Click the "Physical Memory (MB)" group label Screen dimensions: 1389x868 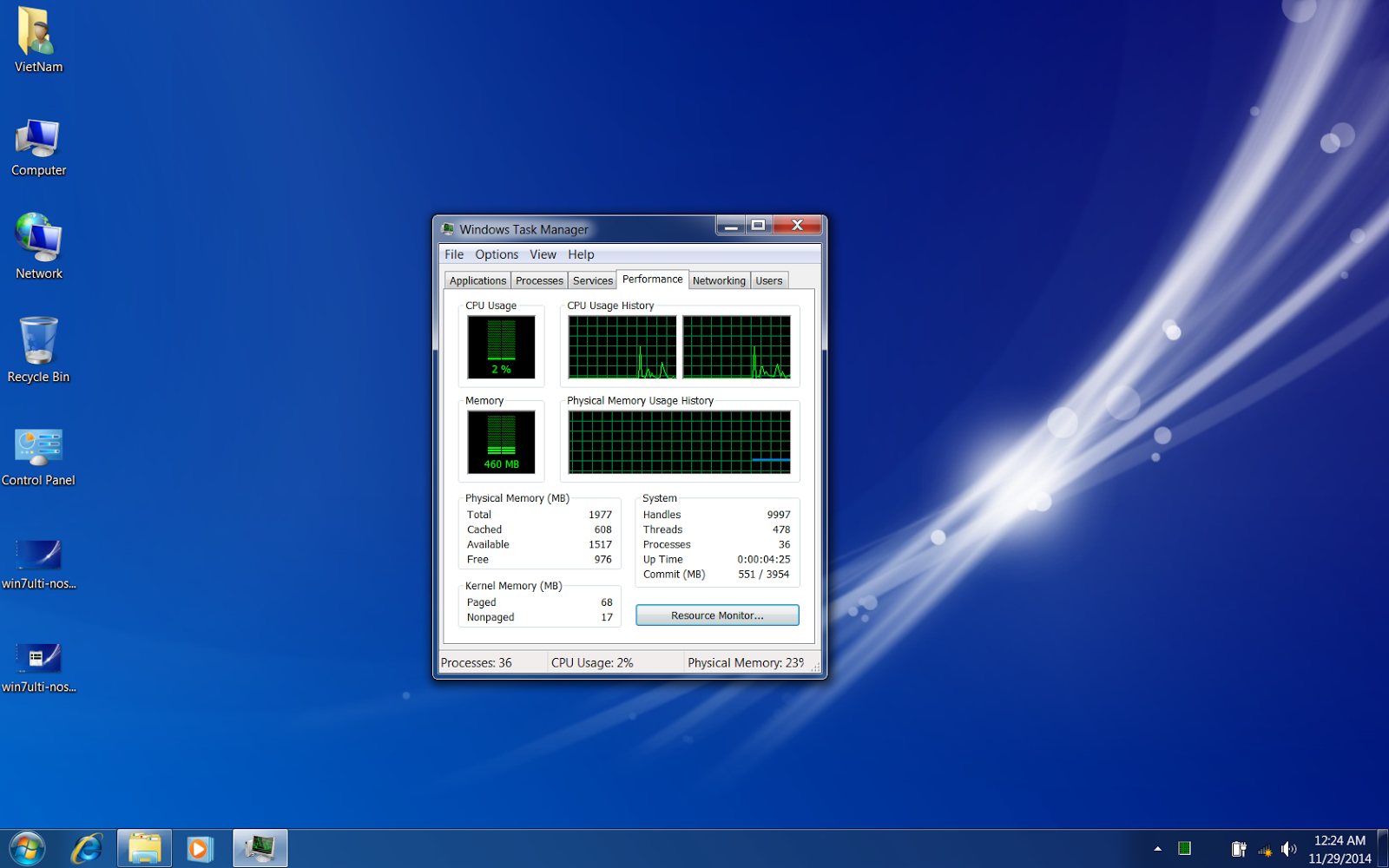pyautogui.click(x=517, y=498)
